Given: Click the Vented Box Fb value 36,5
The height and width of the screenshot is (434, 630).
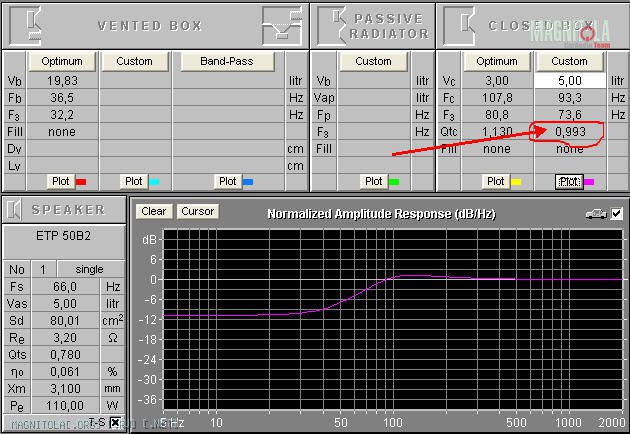Looking at the screenshot, I should (62, 98).
